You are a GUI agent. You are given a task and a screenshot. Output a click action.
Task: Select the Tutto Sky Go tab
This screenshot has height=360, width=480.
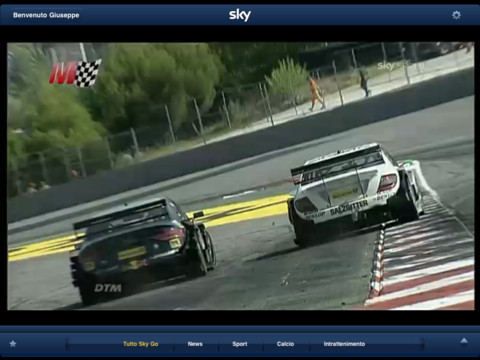pyautogui.click(x=141, y=344)
